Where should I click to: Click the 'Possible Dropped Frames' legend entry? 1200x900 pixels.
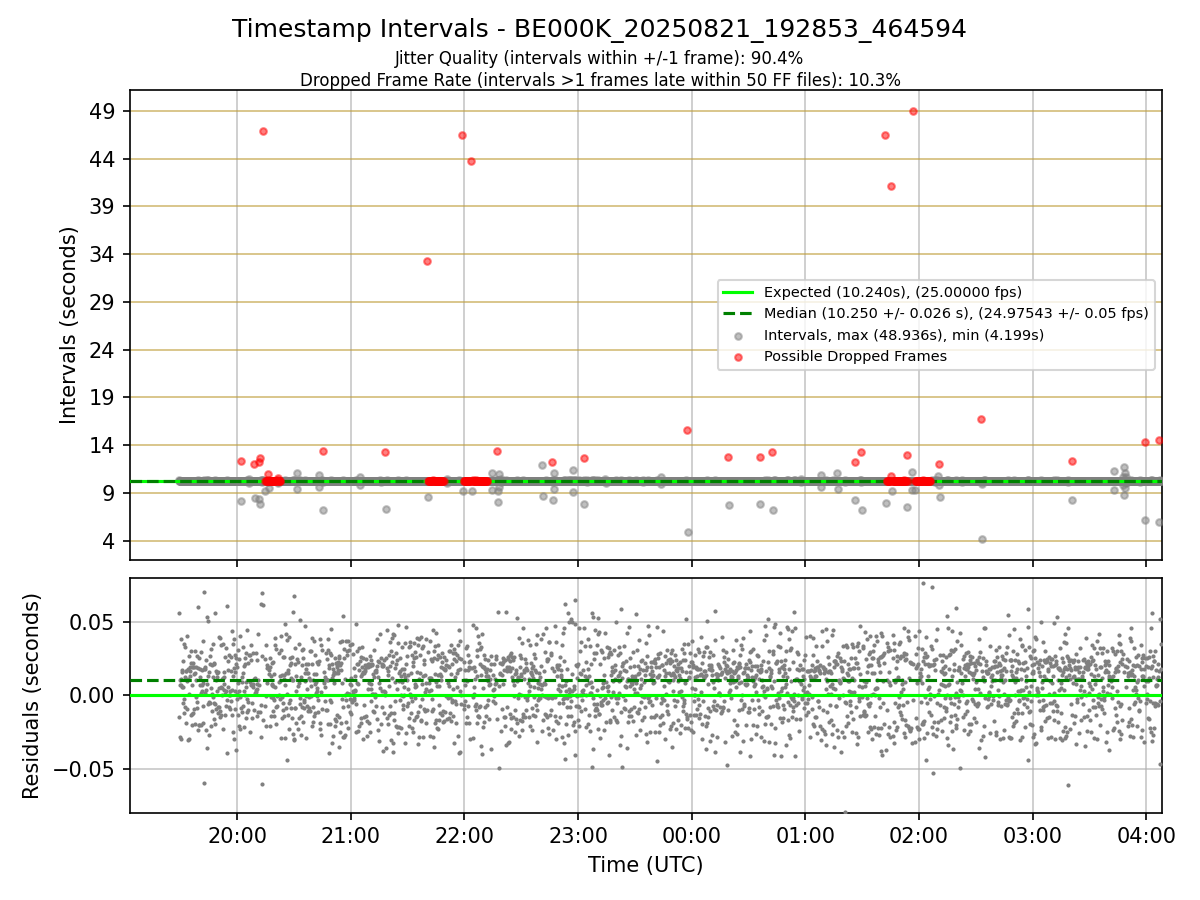(855, 356)
